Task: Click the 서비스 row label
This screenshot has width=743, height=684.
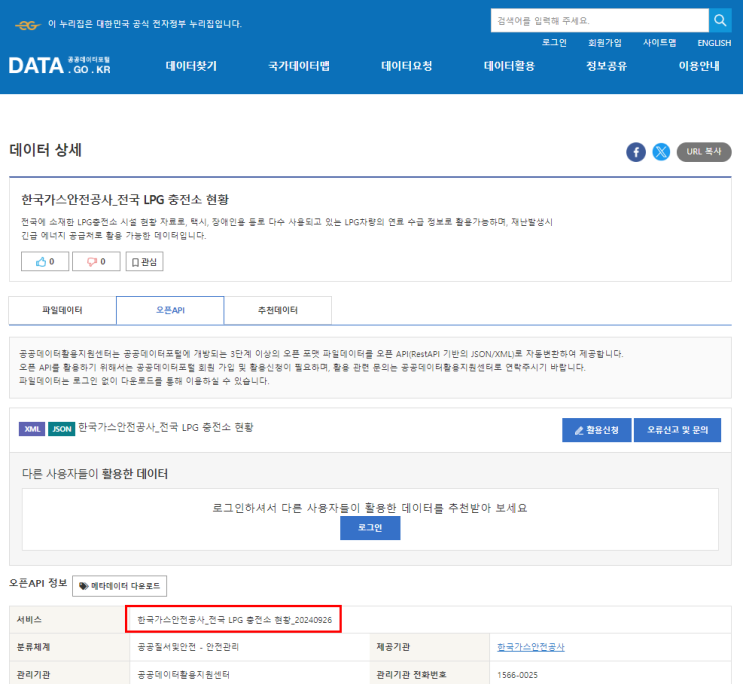Action: coord(29,620)
